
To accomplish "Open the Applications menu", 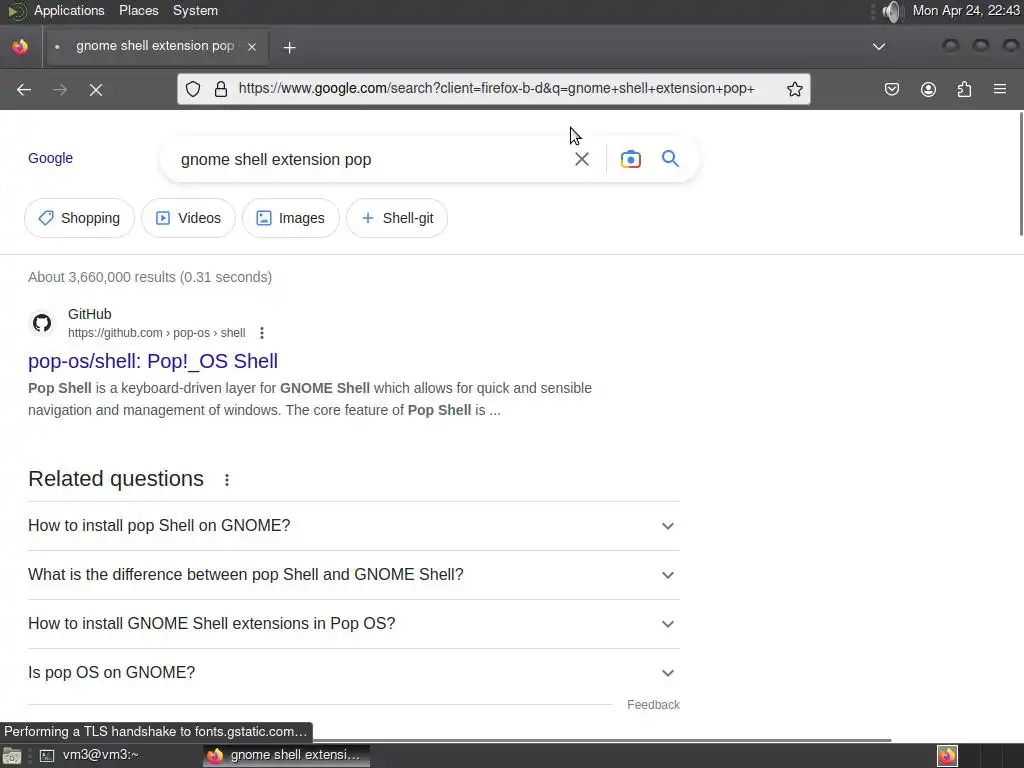I will pyautogui.click(x=69, y=10).
